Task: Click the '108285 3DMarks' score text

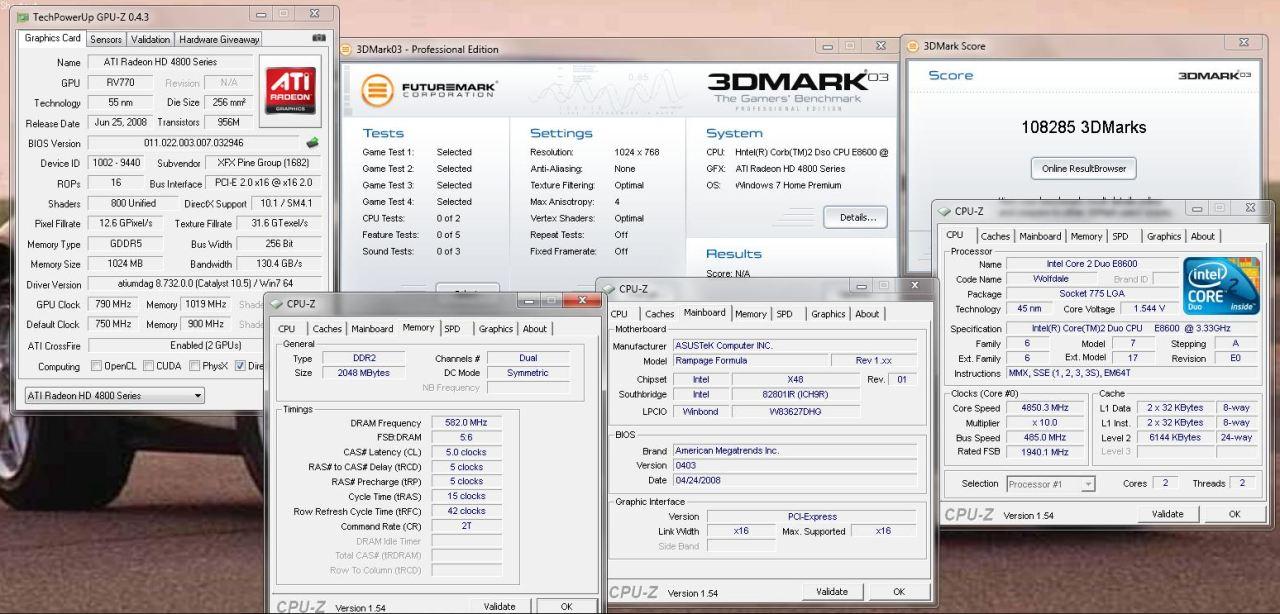Action: [1084, 127]
